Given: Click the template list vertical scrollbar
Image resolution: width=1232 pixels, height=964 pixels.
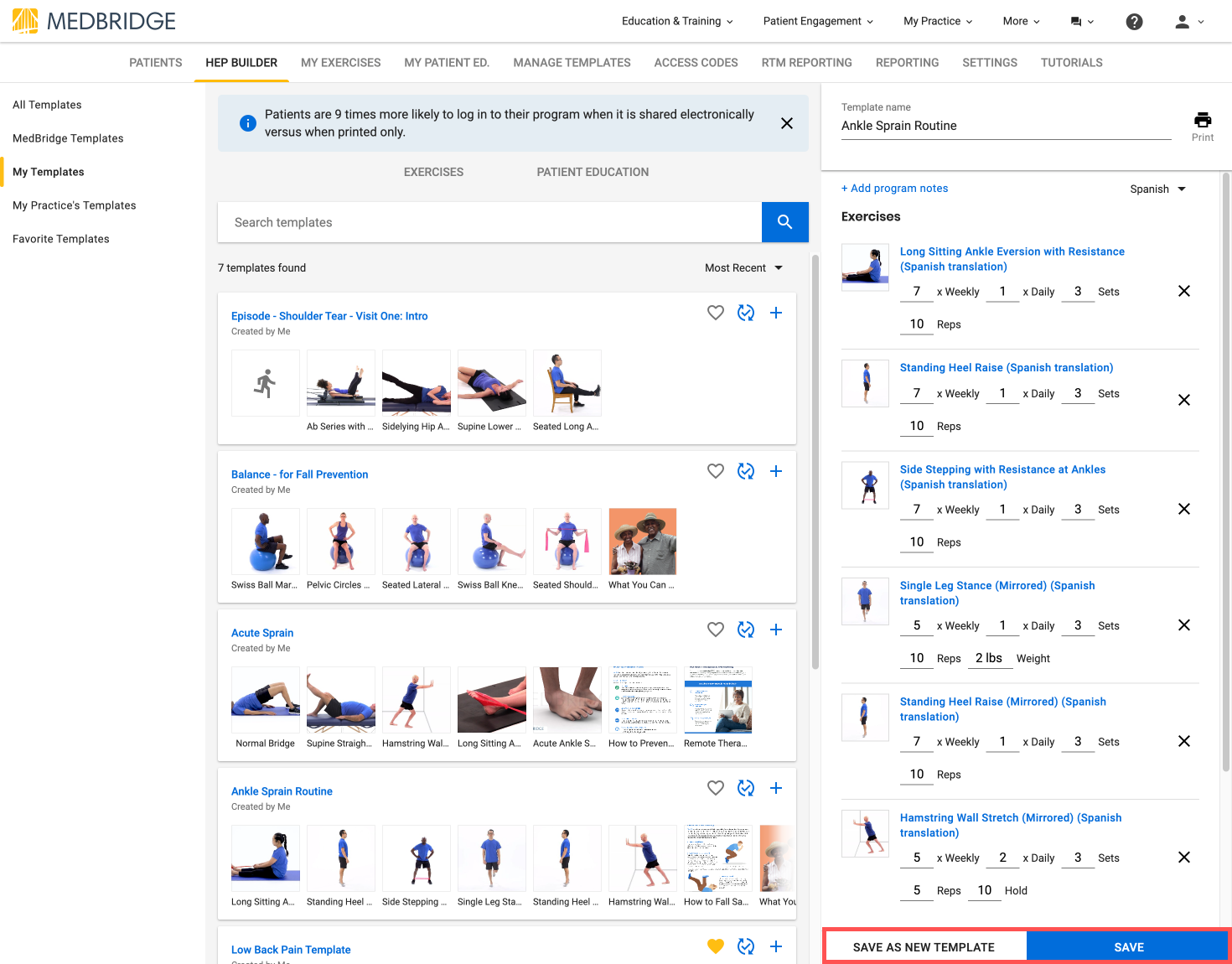Looking at the screenshot, I should pyautogui.click(x=815, y=461).
